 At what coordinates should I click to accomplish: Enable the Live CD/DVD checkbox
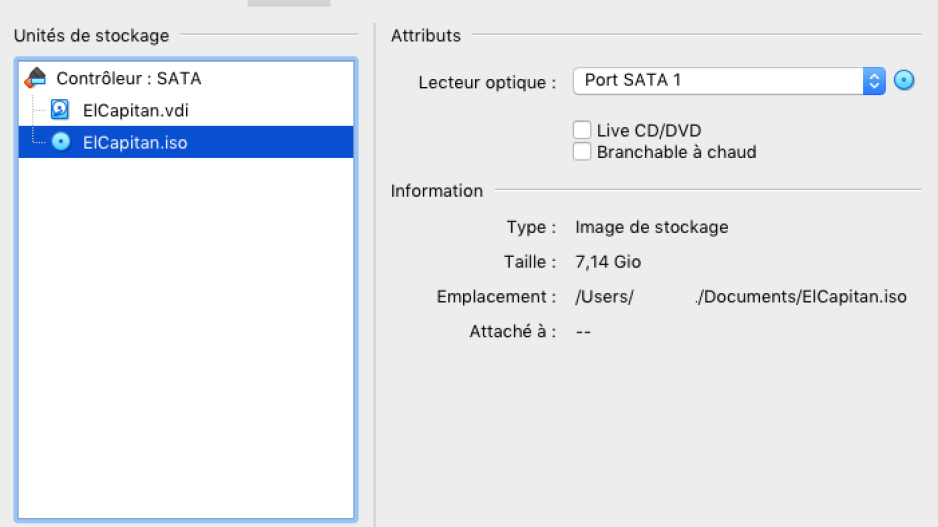click(581, 130)
